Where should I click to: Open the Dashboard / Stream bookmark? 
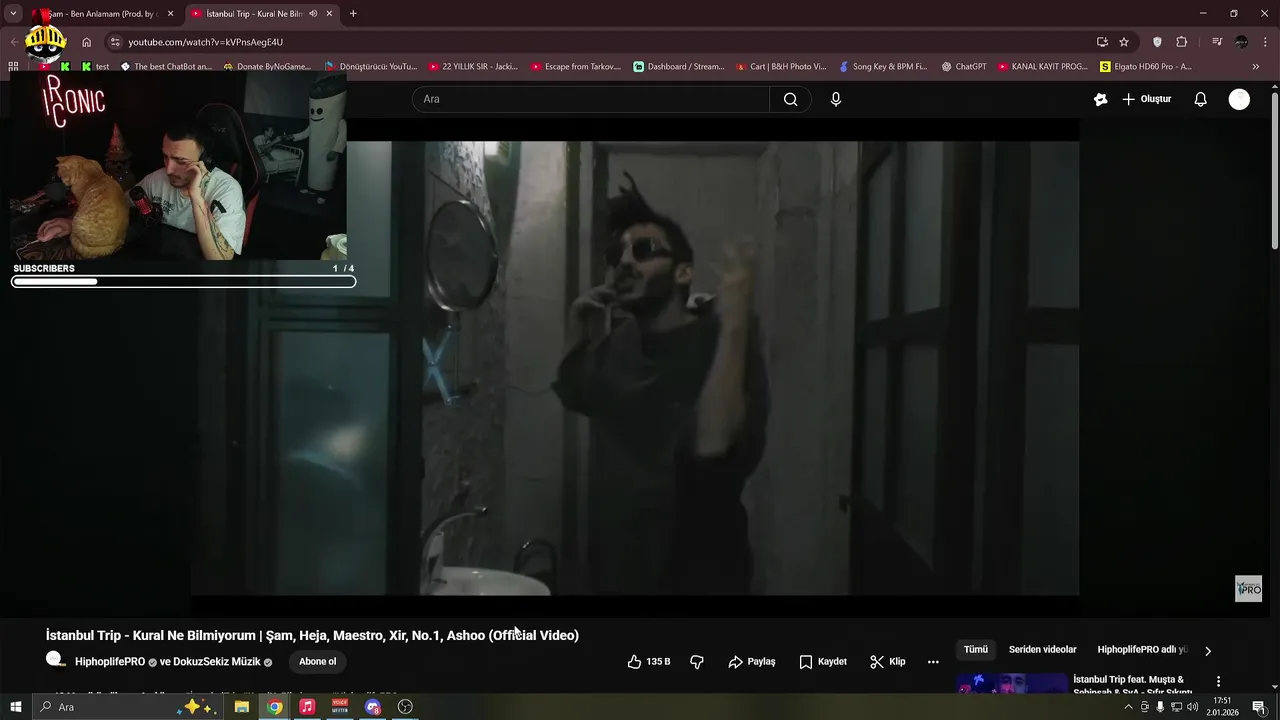[x=679, y=67]
